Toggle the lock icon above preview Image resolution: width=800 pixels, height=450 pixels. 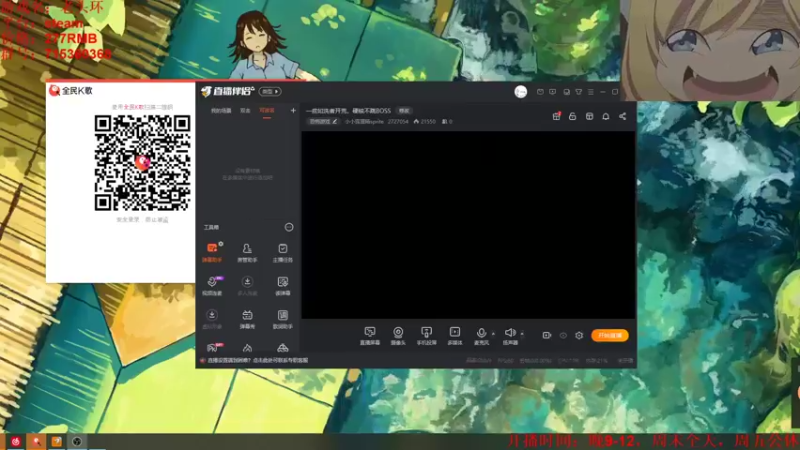pyautogui.click(x=572, y=116)
